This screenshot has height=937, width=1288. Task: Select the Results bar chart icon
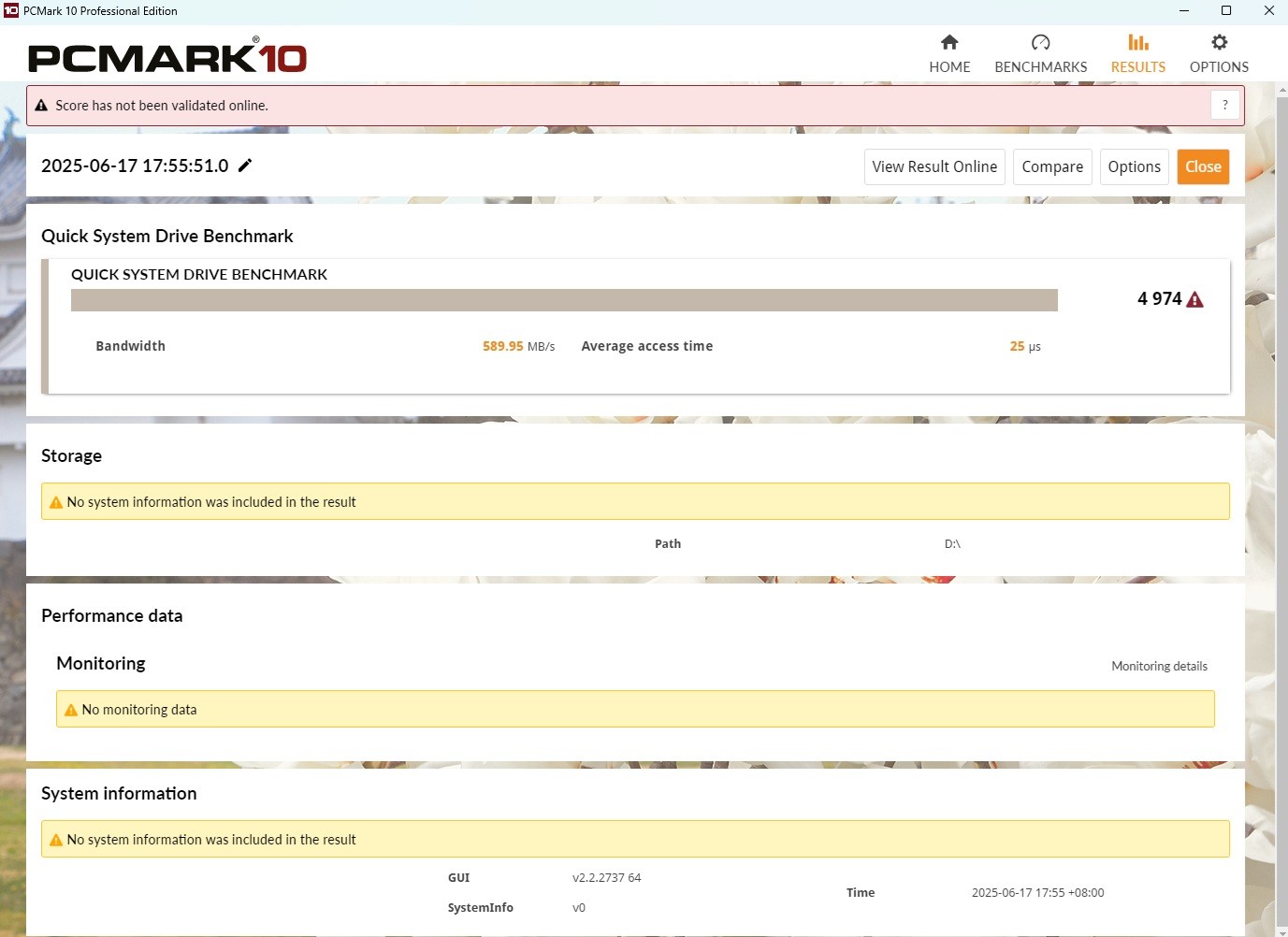coord(1137,42)
